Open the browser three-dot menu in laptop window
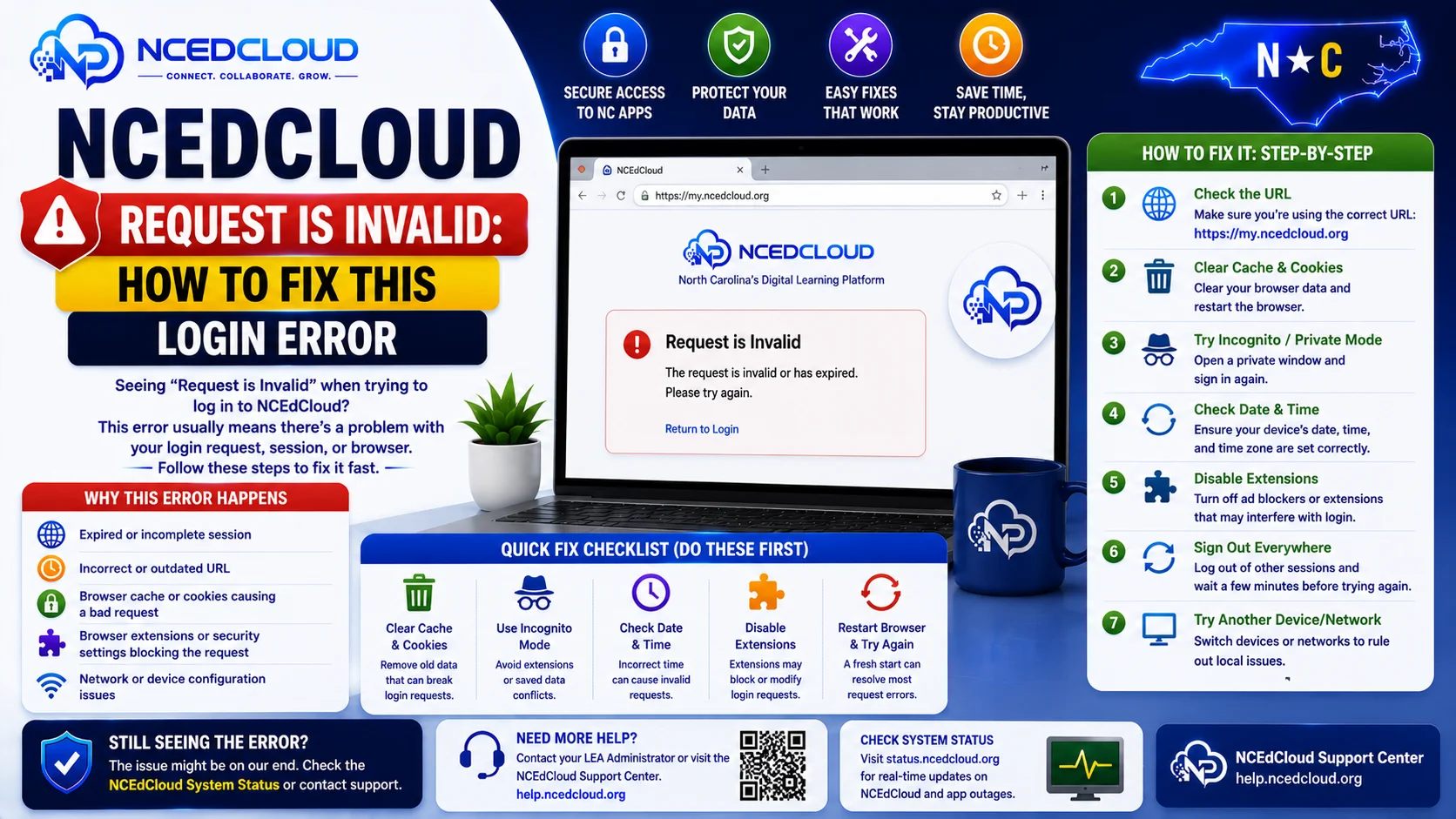Viewport: 1456px width, 819px height. pos(1042,196)
